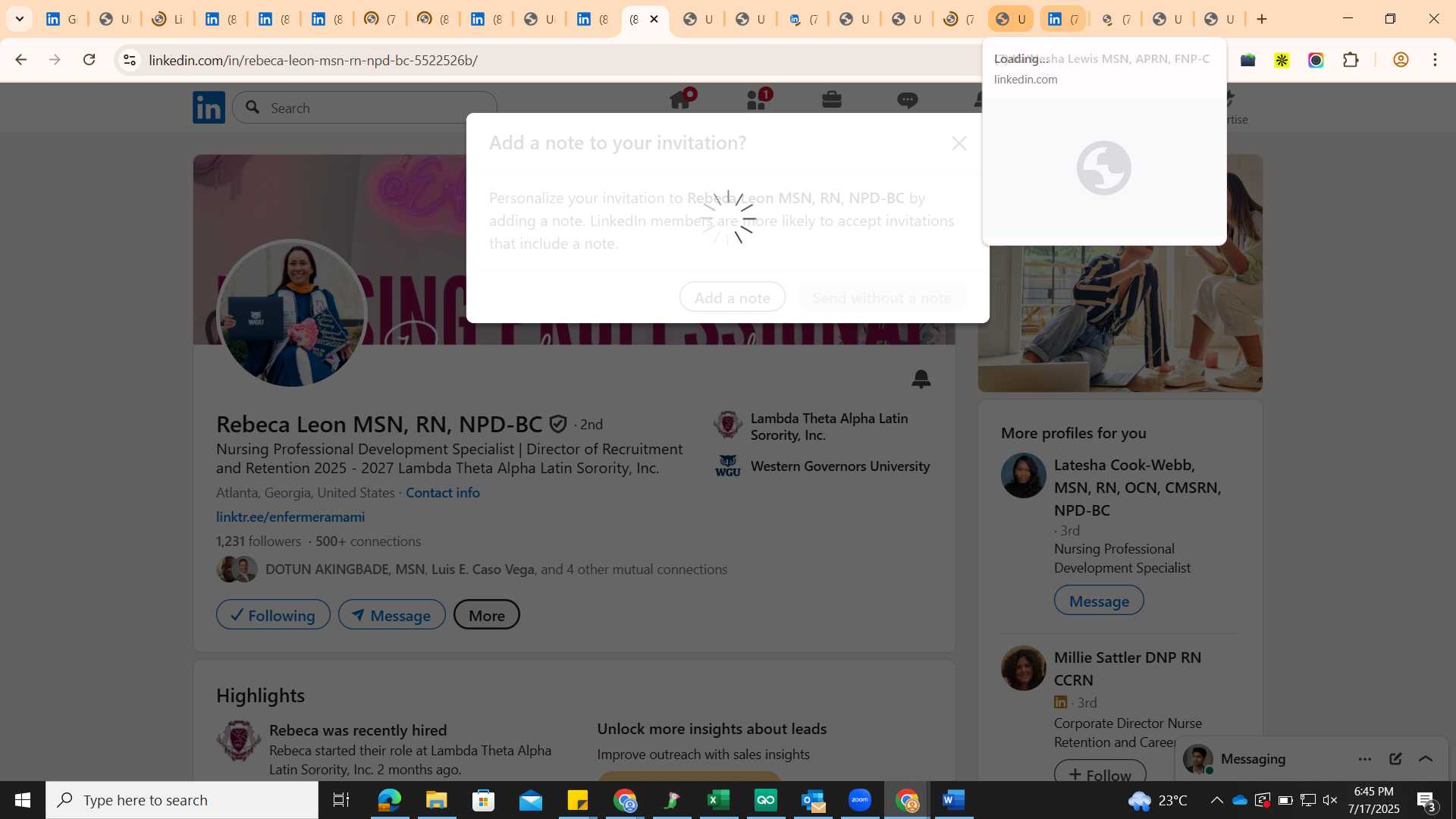
Task: Click the notification bell on profile
Action: click(921, 378)
